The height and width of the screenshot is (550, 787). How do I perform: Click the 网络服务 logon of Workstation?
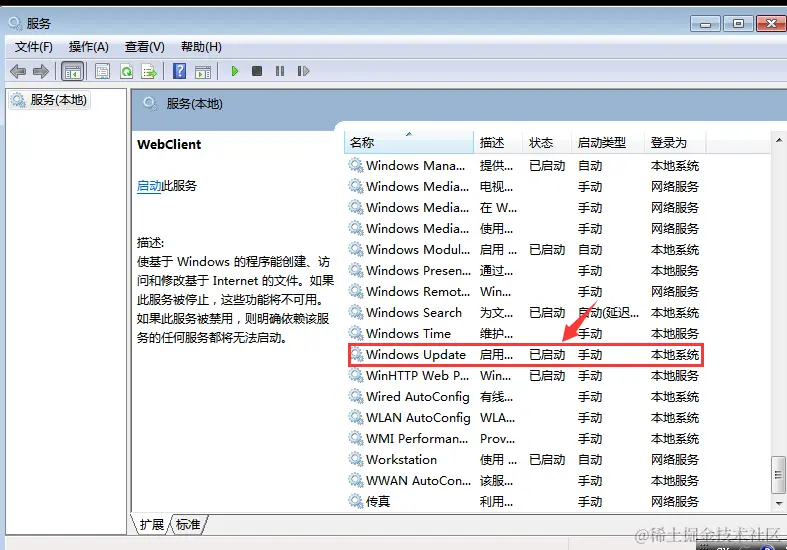coord(675,460)
